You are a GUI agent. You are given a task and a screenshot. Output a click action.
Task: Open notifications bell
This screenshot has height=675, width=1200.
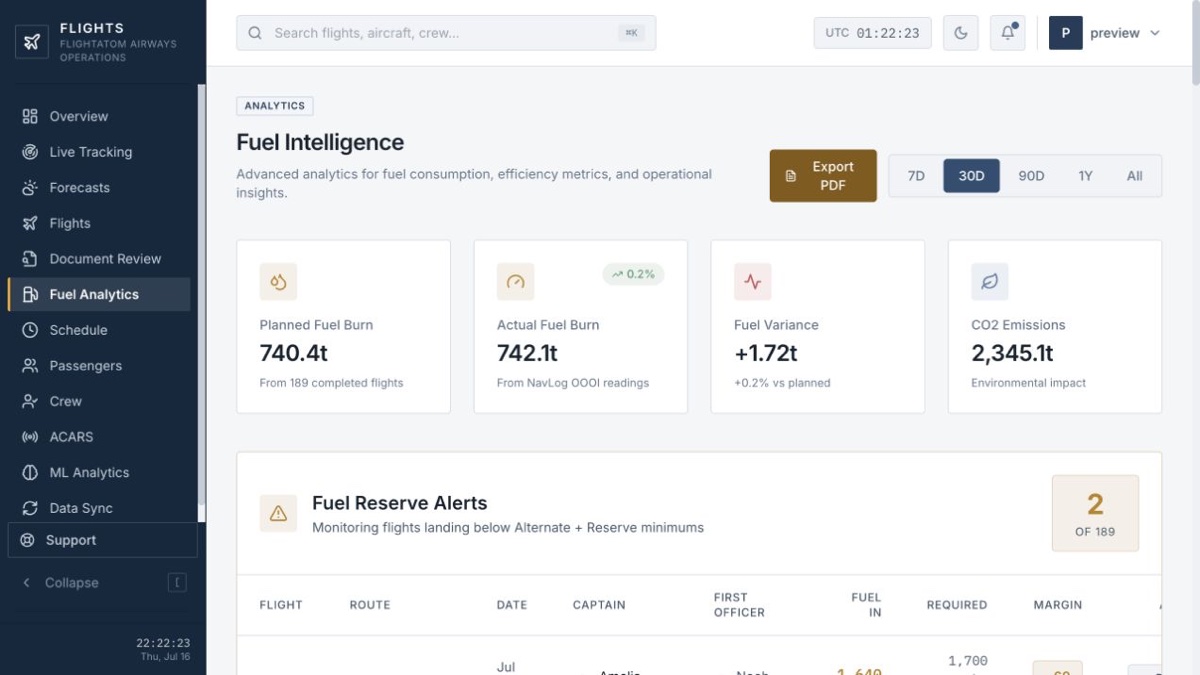1007,33
